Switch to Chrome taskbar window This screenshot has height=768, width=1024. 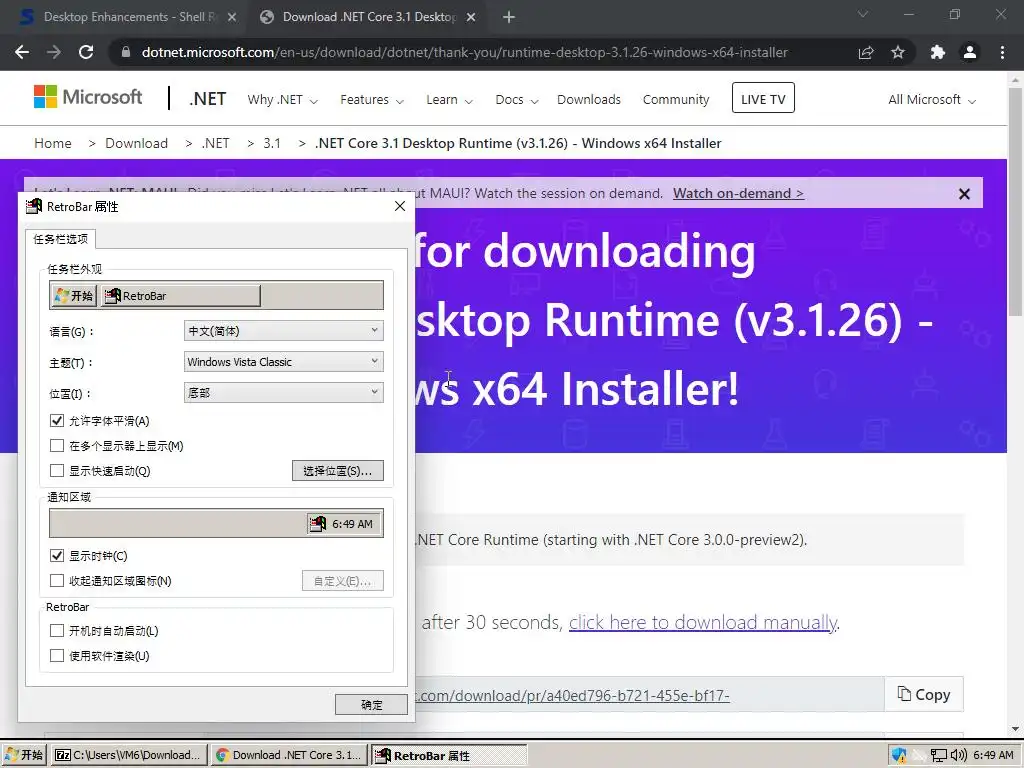click(x=289, y=755)
